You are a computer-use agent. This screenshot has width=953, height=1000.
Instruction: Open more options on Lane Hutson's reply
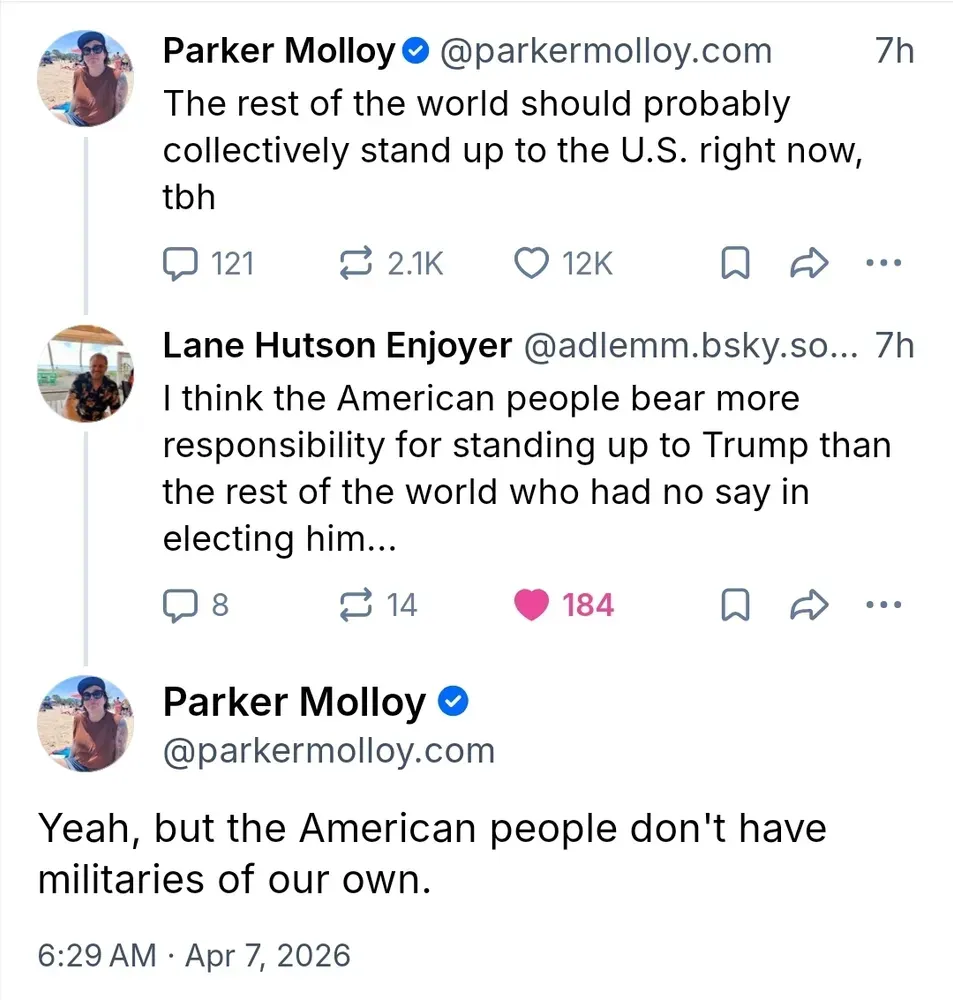point(883,605)
